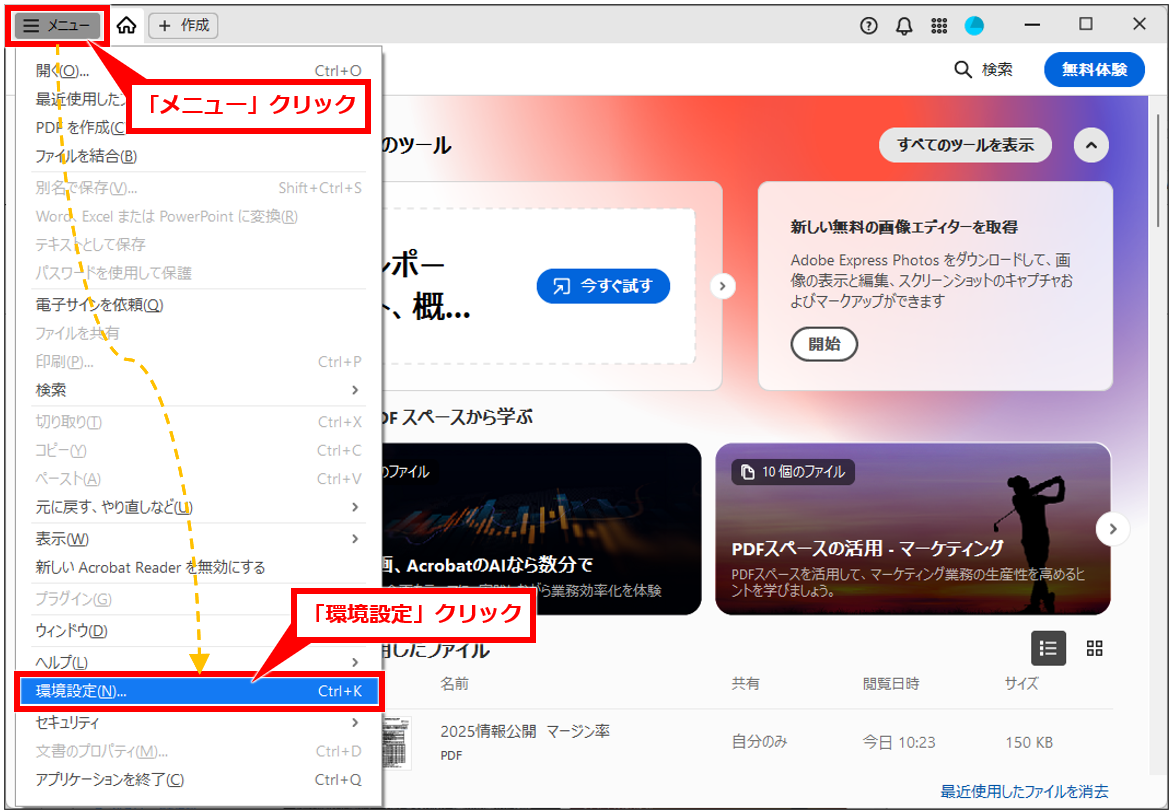The image size is (1169, 810).
Task: Click the 検索 magnifier icon
Action: click(x=963, y=69)
